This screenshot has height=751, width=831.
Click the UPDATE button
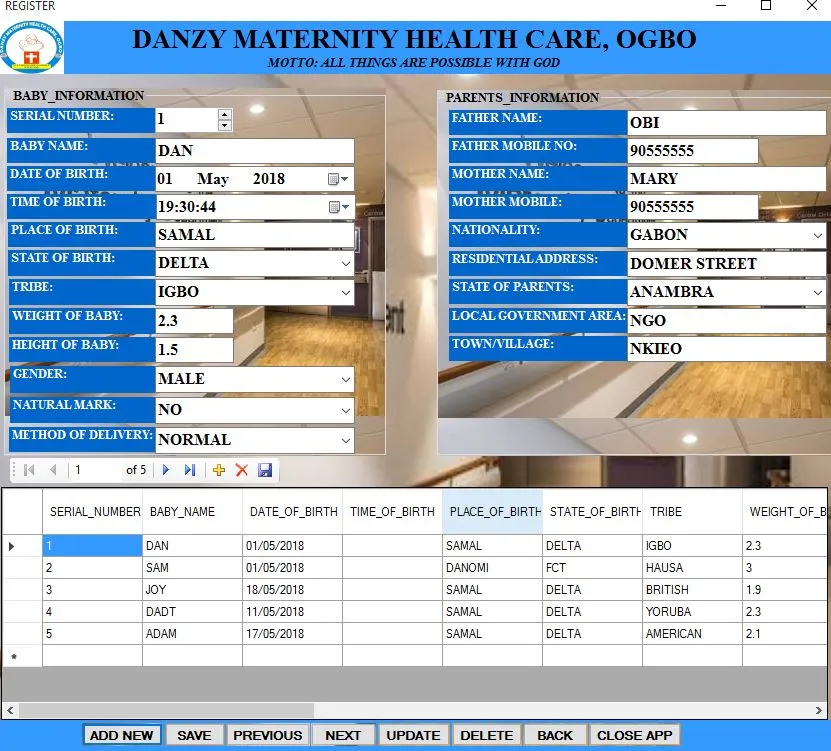coord(413,735)
